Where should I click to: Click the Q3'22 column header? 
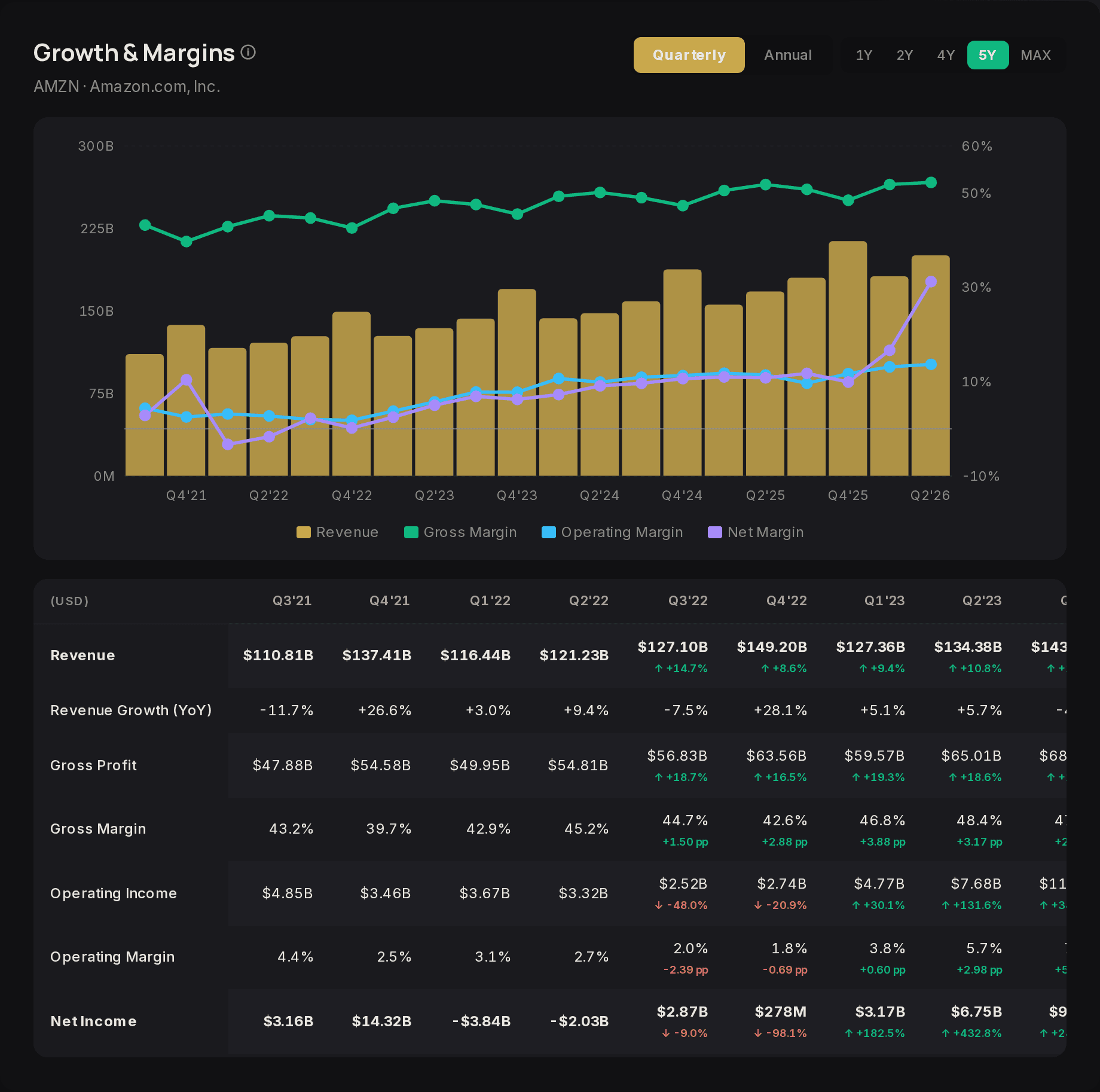688,601
